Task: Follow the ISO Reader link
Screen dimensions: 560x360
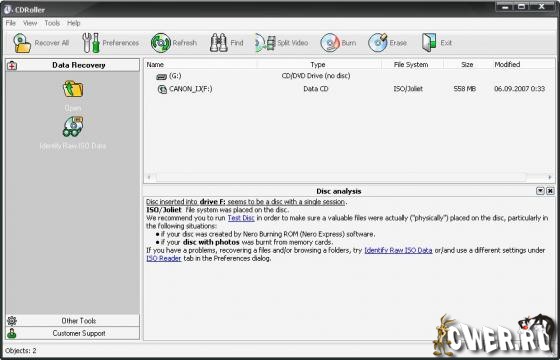Action: pos(164,259)
